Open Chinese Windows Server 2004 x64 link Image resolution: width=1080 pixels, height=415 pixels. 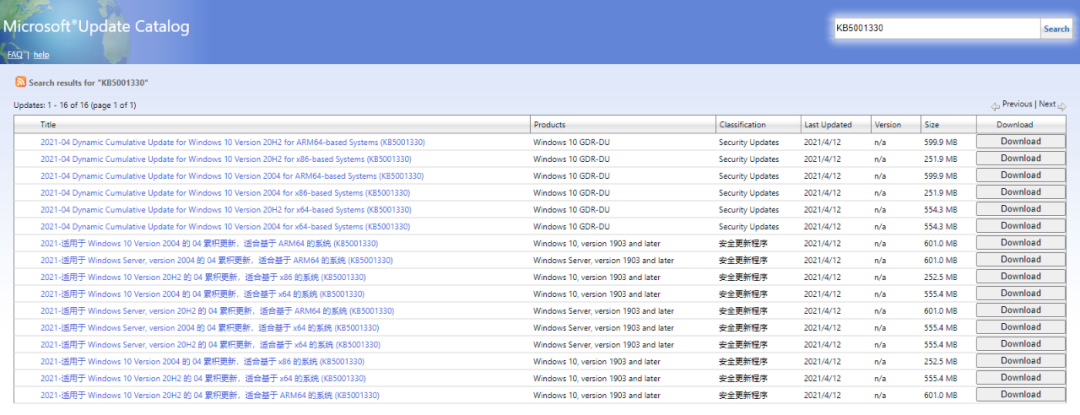(209, 328)
